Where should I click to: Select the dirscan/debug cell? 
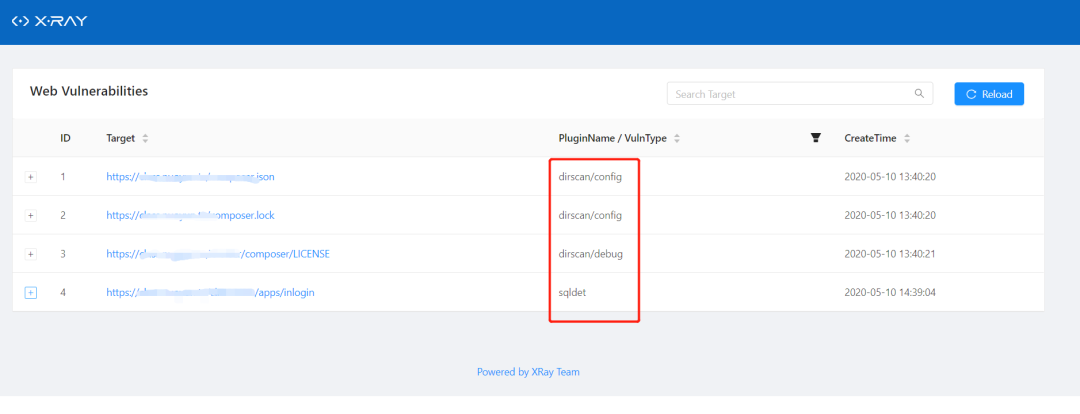click(590, 254)
